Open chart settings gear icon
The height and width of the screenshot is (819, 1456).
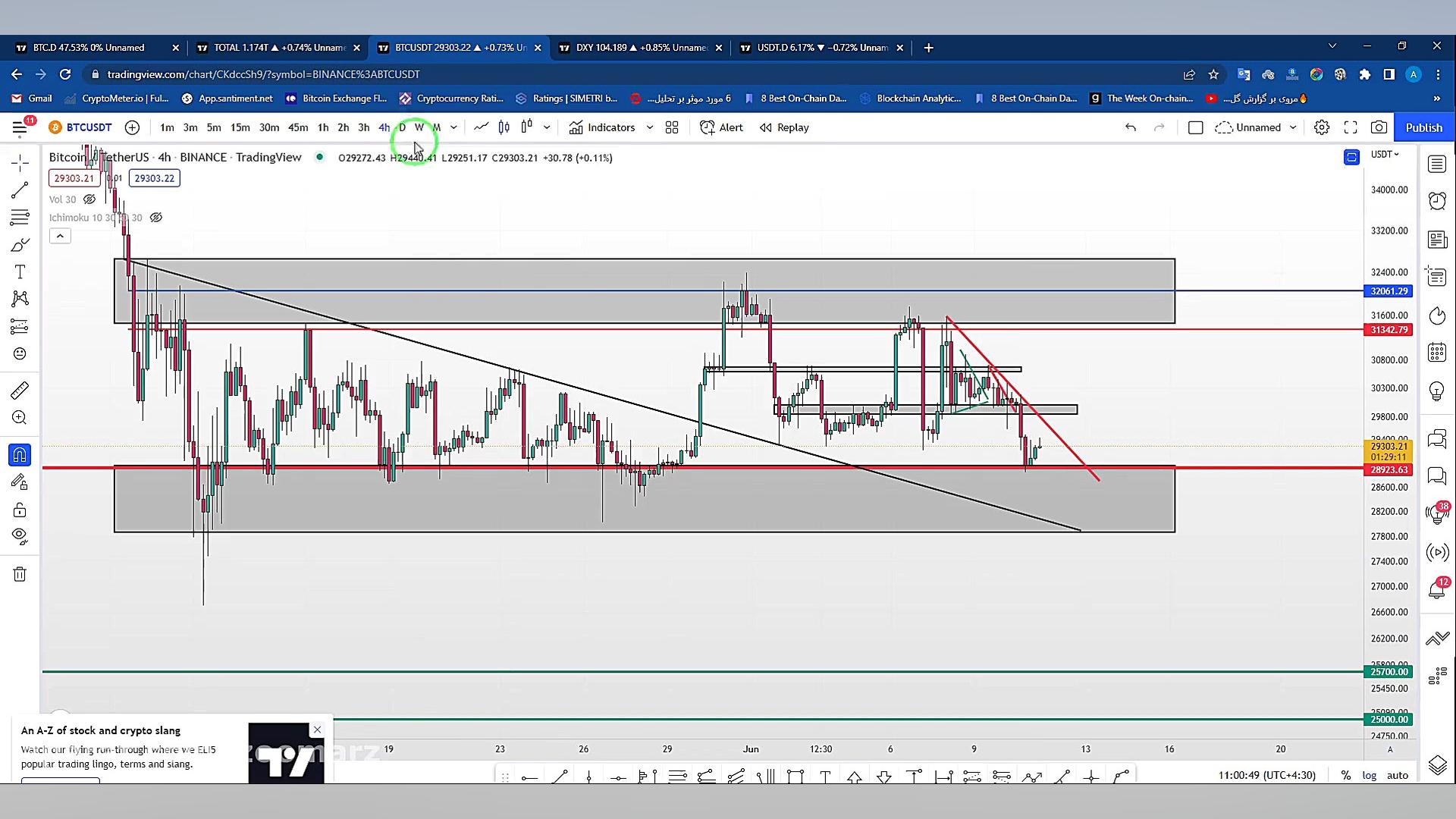[1322, 127]
